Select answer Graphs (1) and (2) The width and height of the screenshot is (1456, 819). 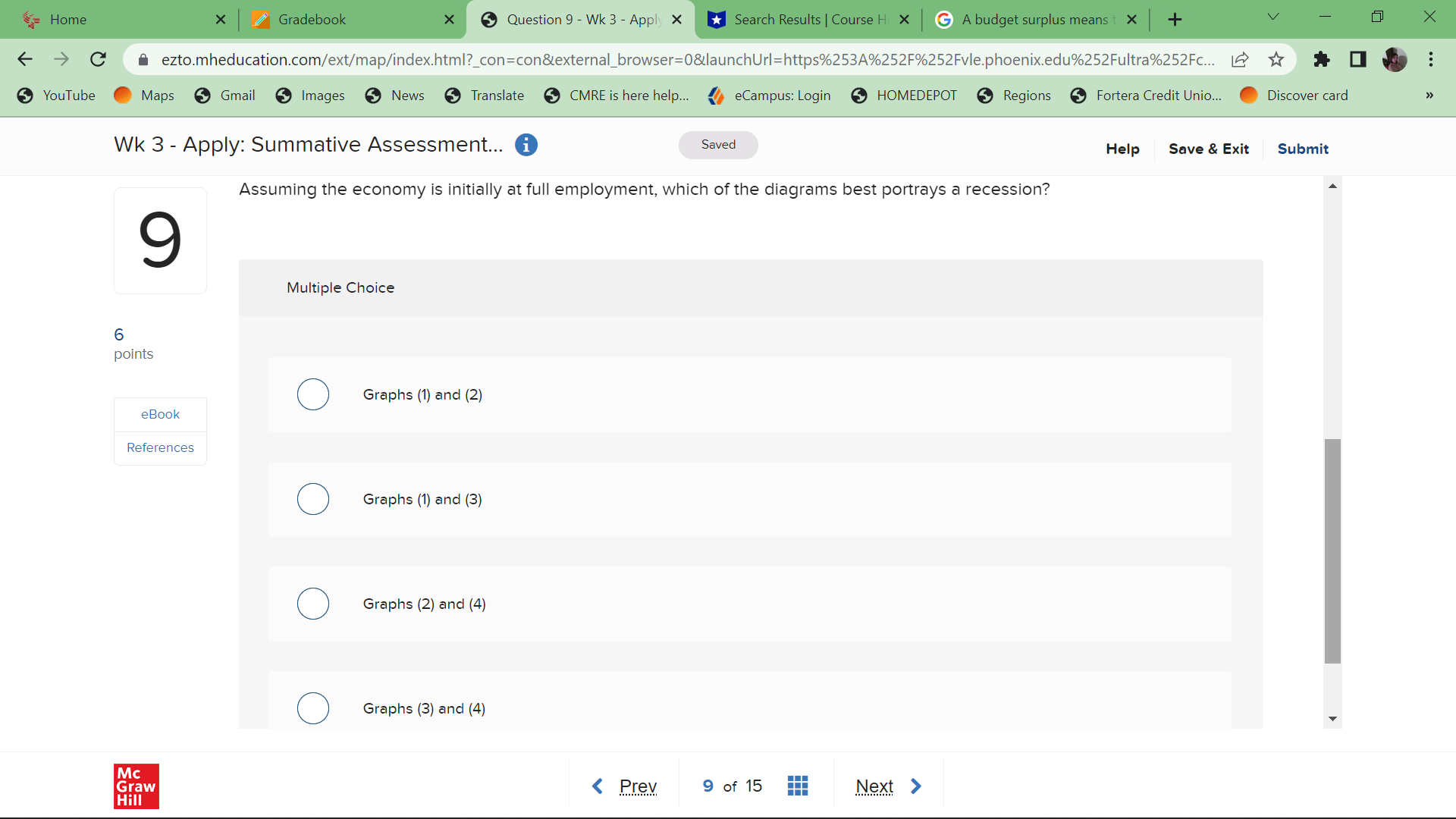tap(312, 394)
